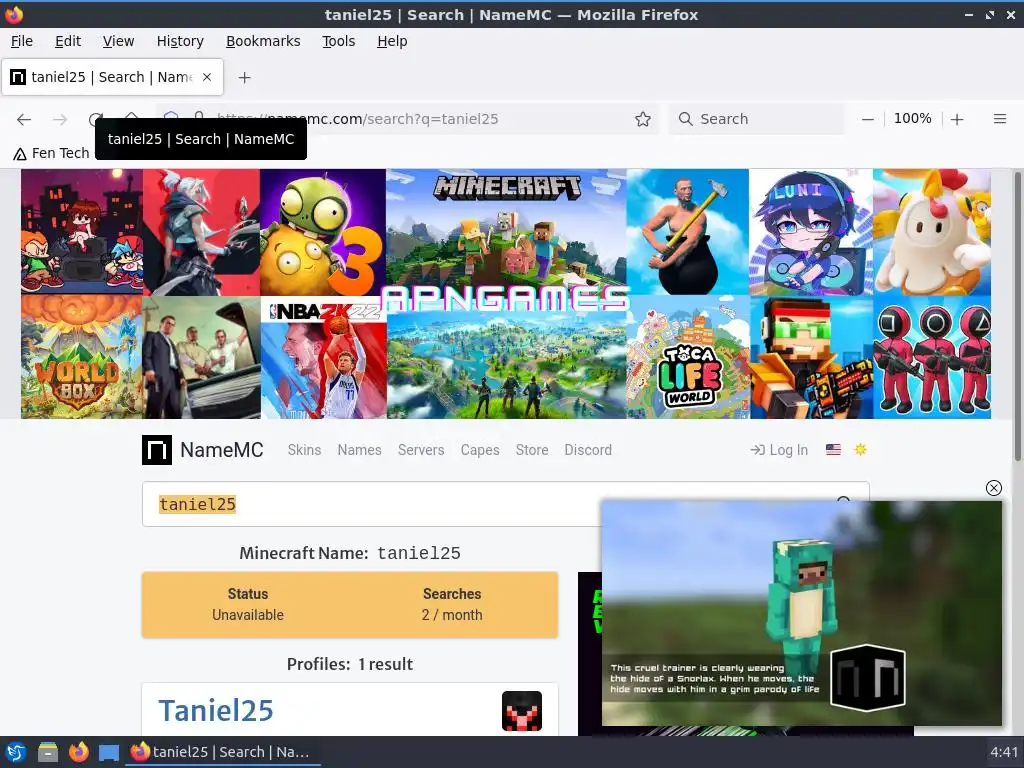
Task: Click the Friday Night Funkin tile
Action: (82, 232)
